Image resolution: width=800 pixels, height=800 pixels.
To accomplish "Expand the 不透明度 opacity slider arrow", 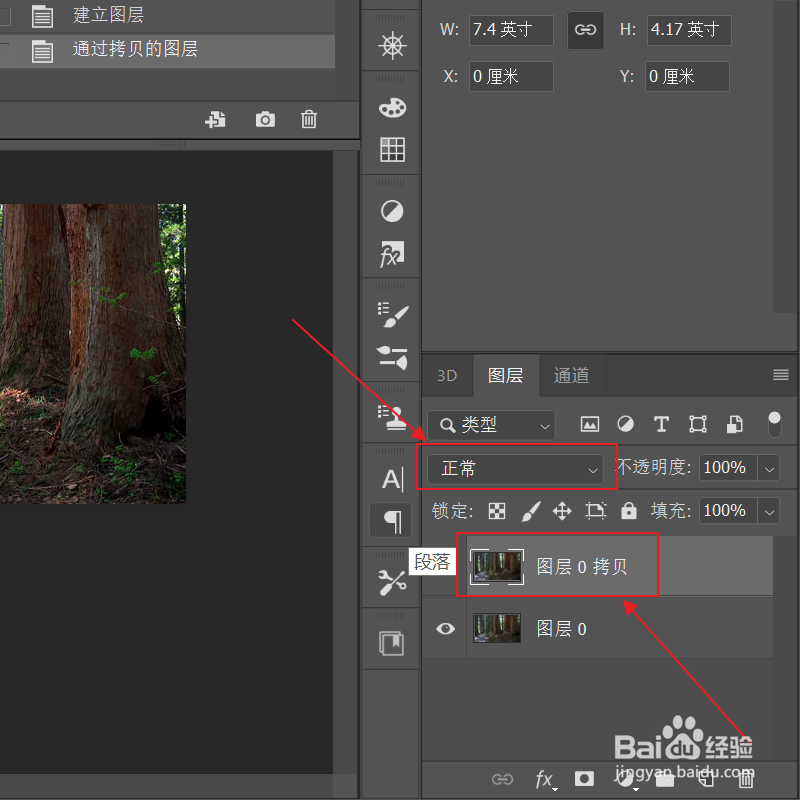I will (x=769, y=467).
